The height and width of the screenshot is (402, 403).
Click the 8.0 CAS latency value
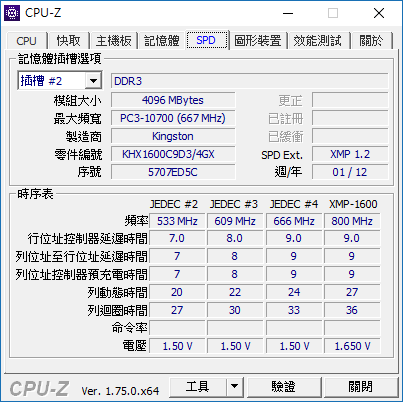pos(235,238)
